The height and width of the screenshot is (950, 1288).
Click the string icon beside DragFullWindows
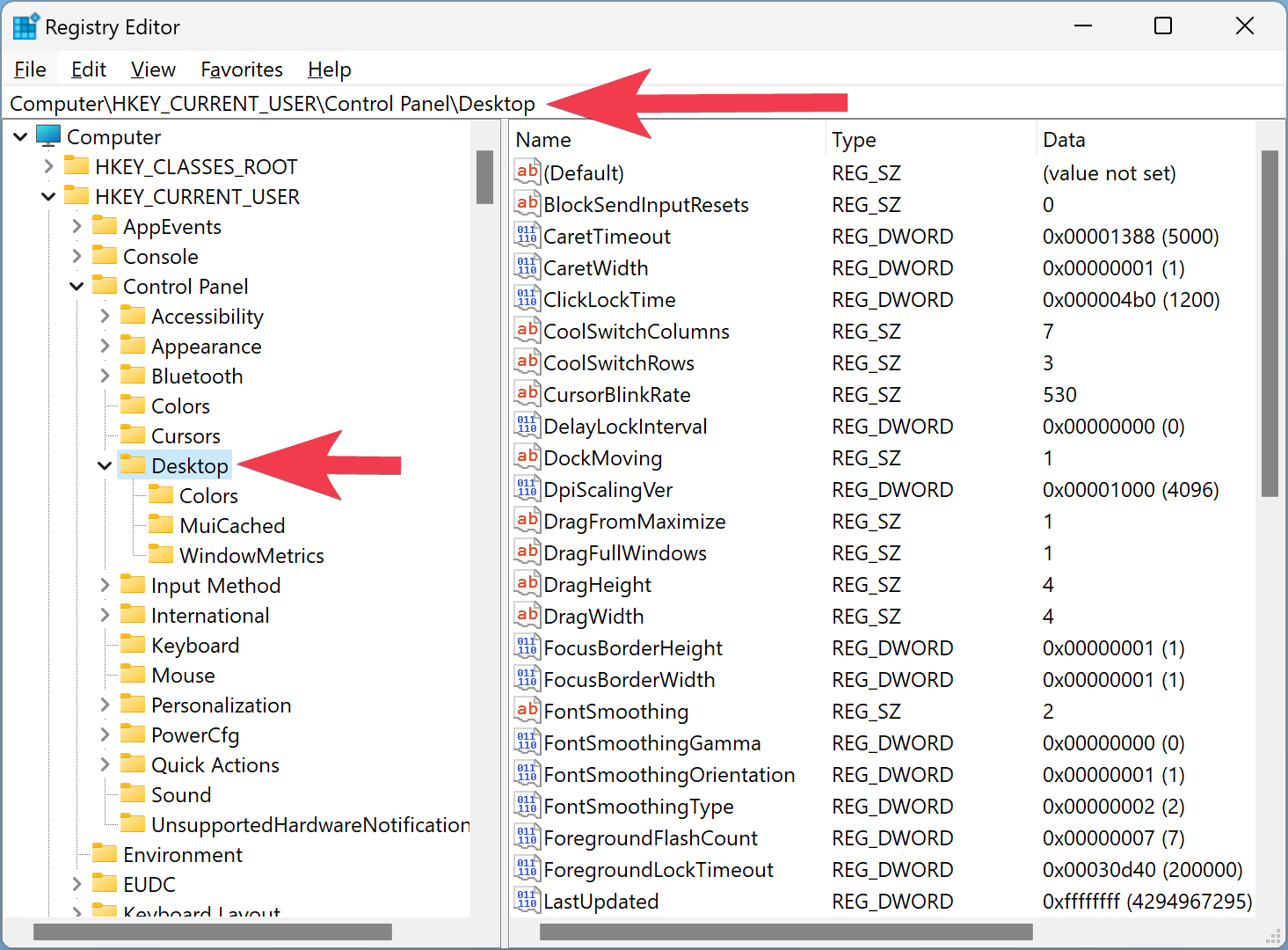click(528, 552)
